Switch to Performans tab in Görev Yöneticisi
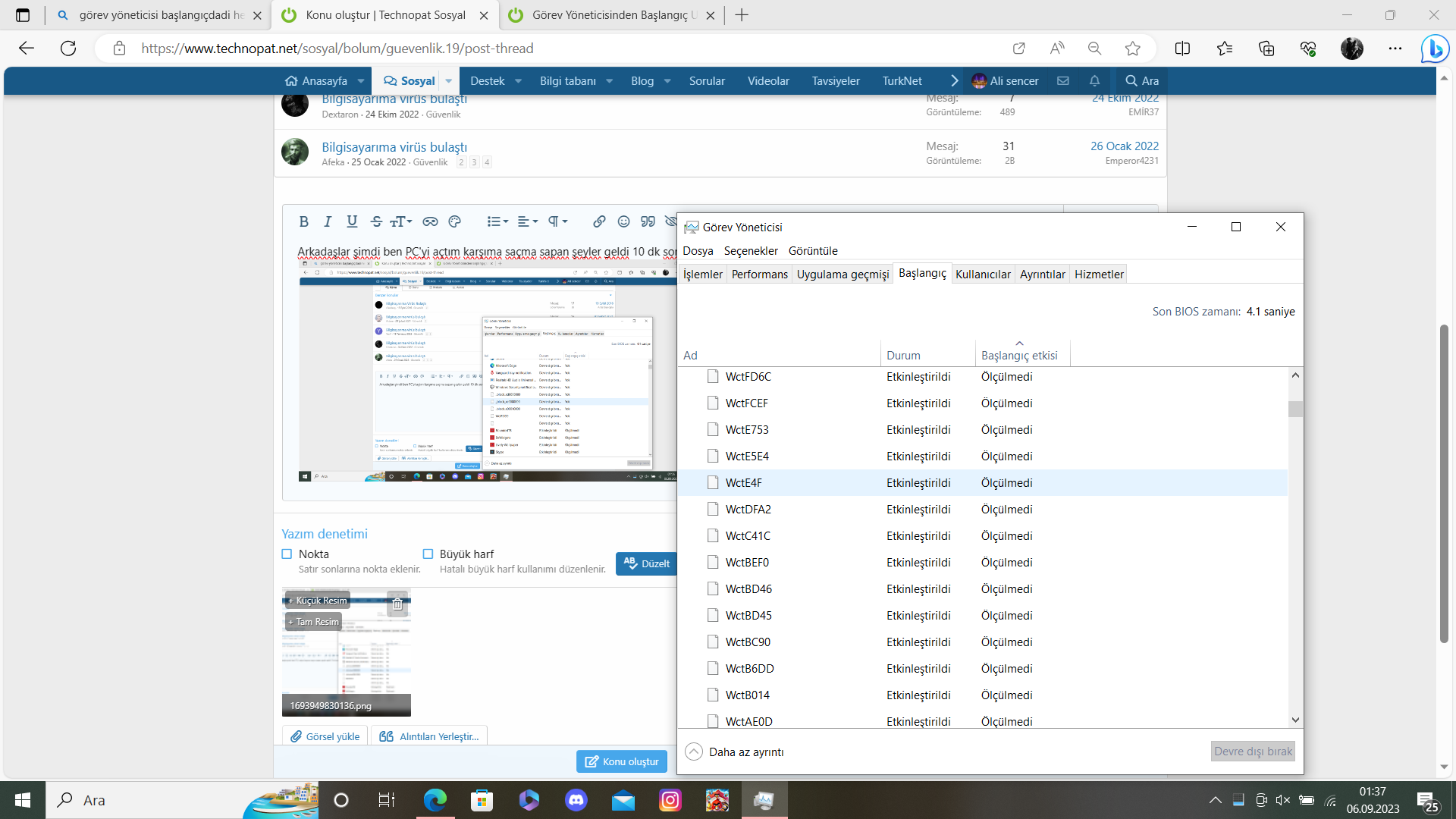1456x819 pixels. click(759, 274)
